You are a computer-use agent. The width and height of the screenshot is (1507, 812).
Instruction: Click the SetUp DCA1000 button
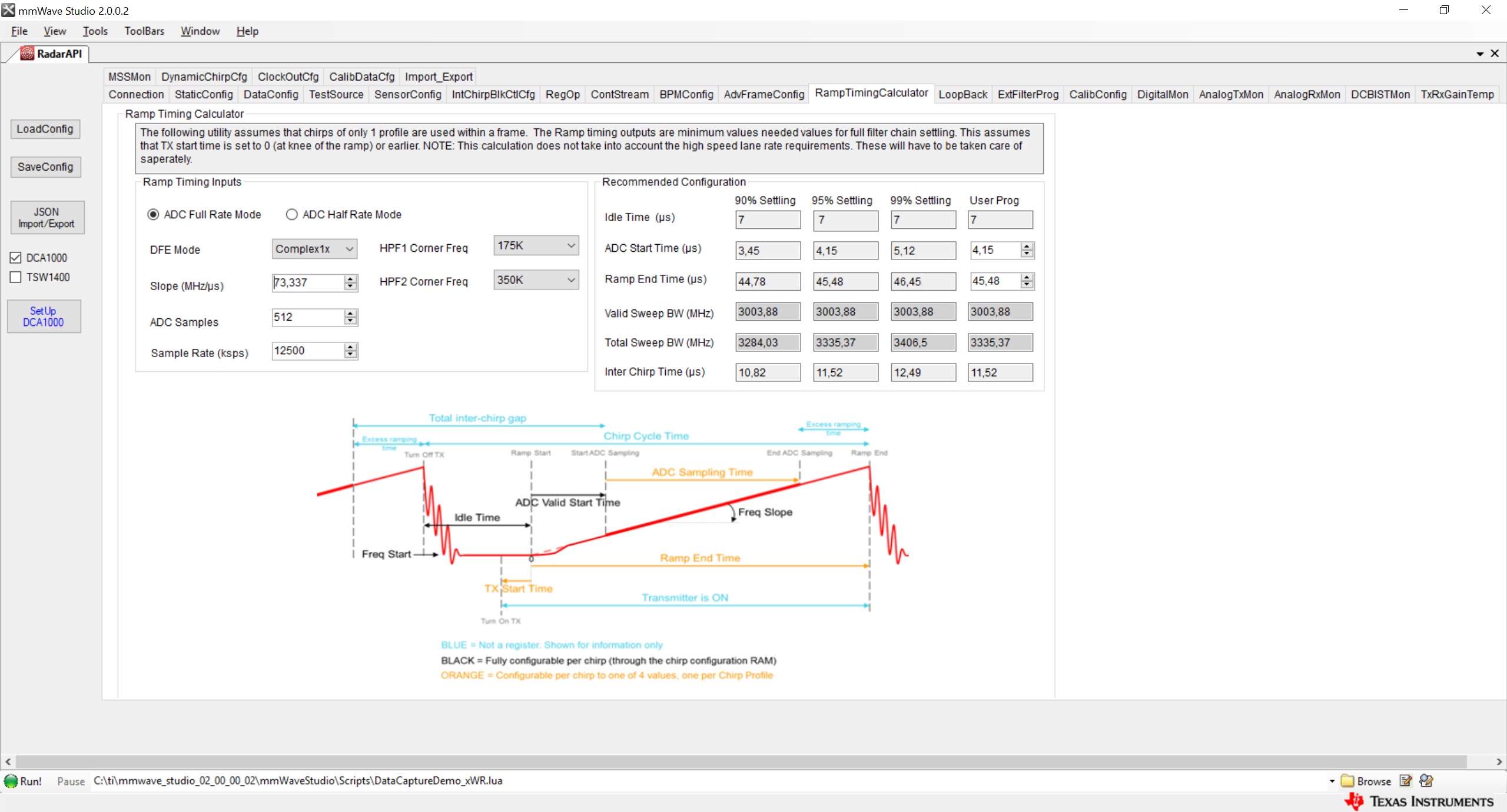44,317
